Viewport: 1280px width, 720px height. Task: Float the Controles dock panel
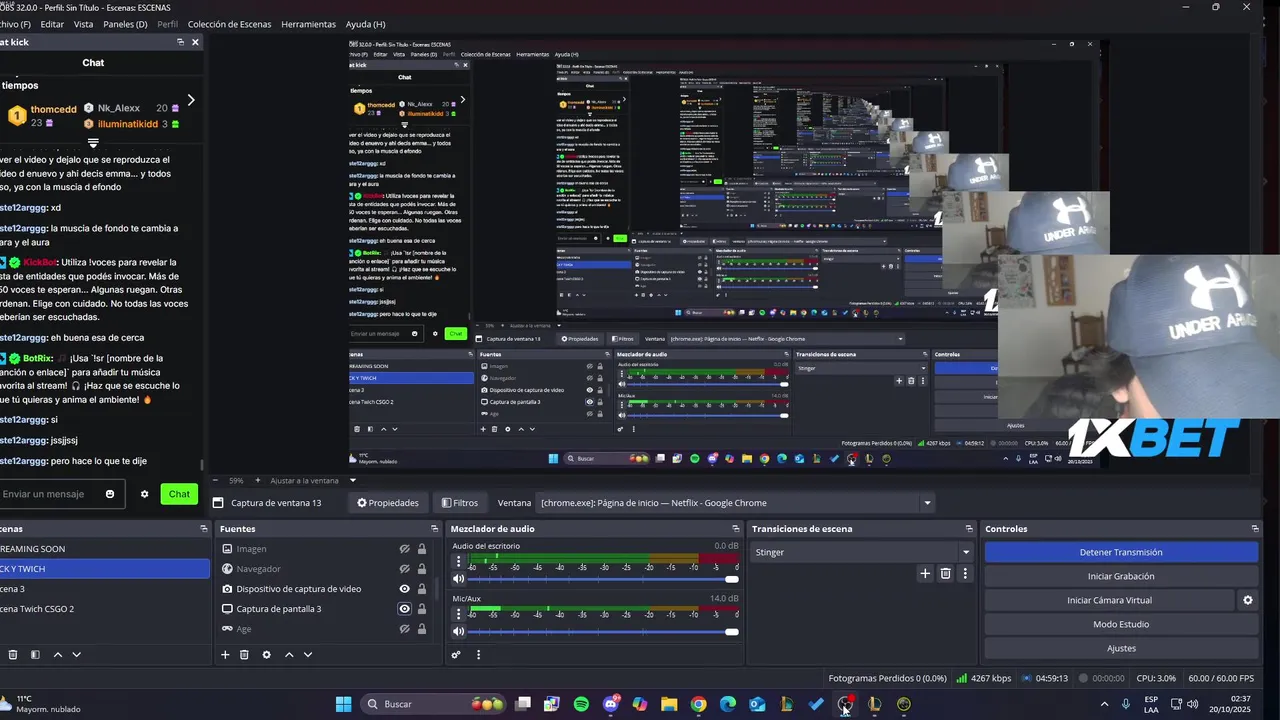coord(1255,529)
